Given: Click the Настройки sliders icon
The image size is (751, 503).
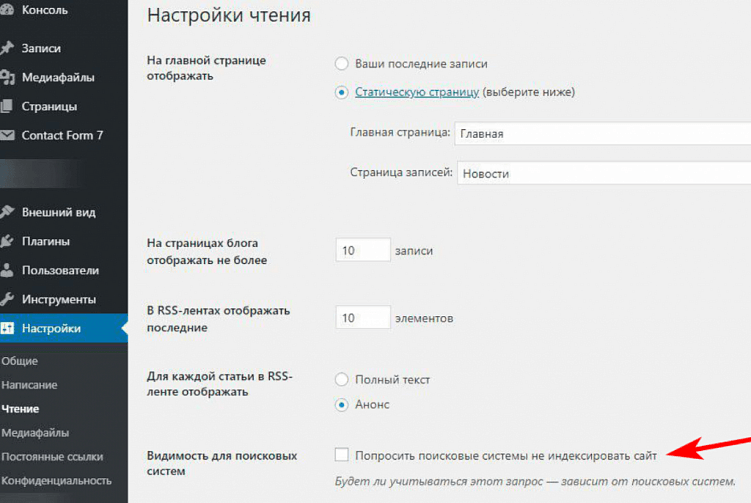Looking at the screenshot, I should click(x=7, y=328).
